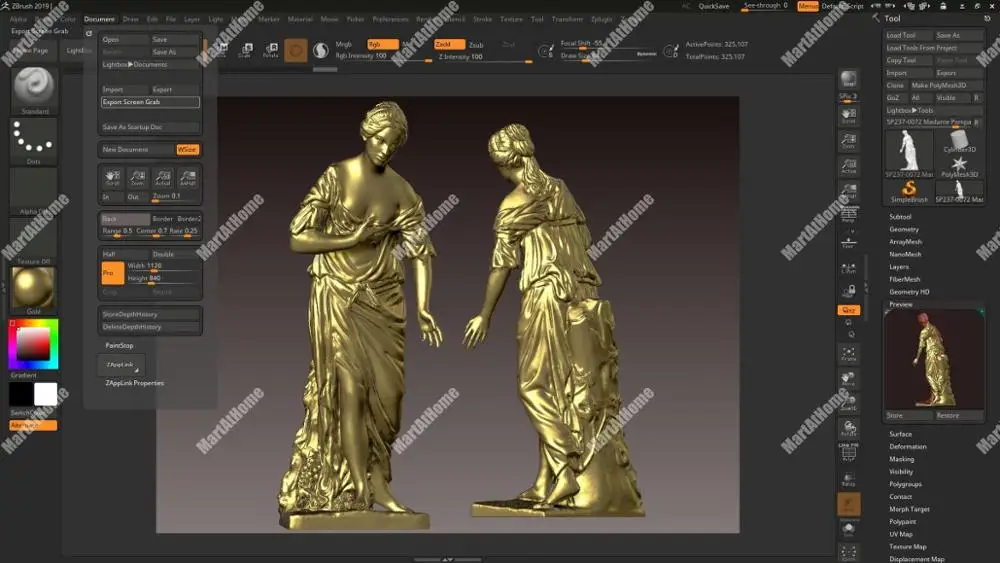This screenshot has width=1000, height=563.
Task: Toggle the orange Menus button in title bar
Action: [807, 6]
